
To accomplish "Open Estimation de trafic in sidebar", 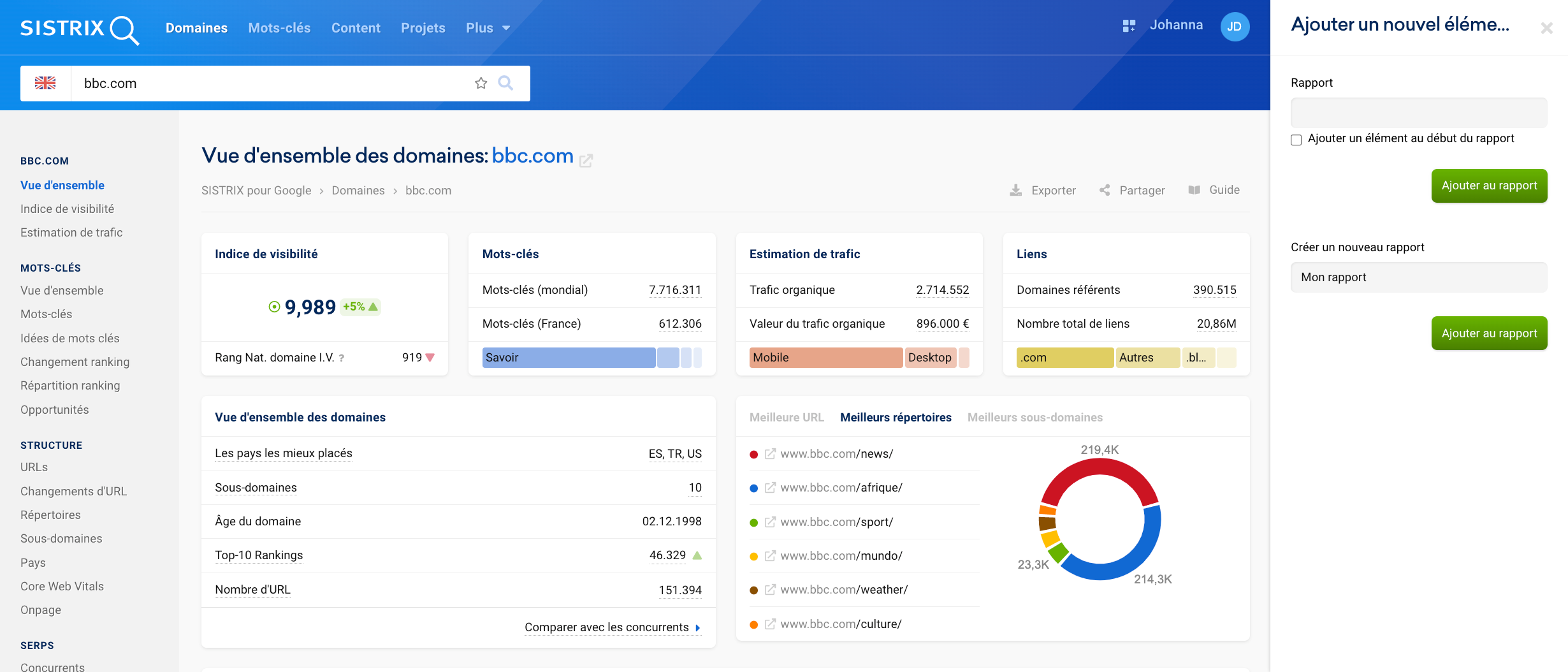I will coord(71,233).
